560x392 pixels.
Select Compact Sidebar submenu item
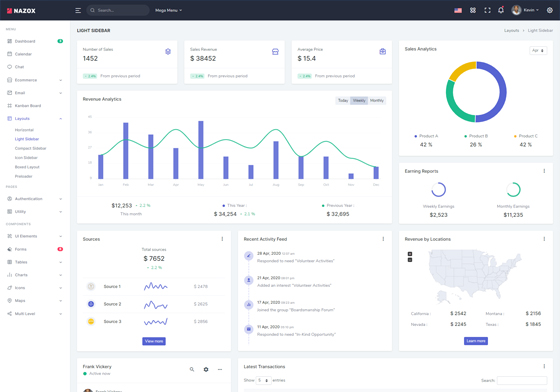coord(30,148)
